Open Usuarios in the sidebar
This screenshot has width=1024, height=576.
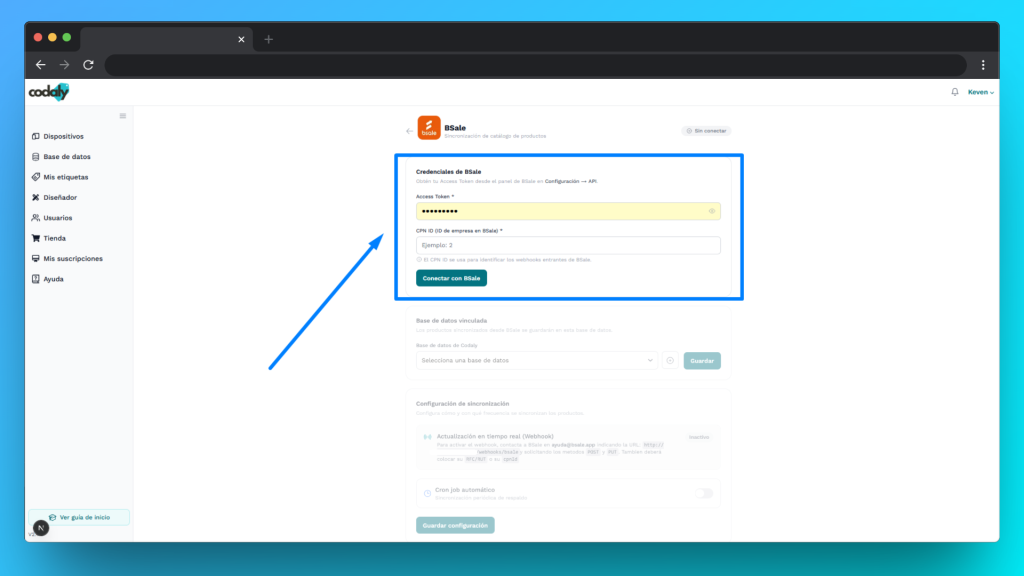click(x=52, y=218)
